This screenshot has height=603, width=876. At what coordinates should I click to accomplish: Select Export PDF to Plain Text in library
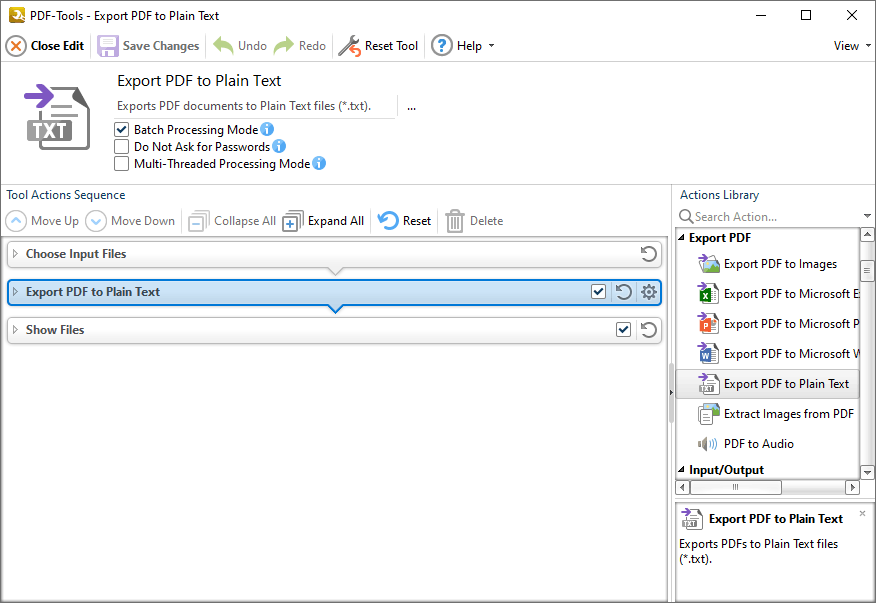coord(768,384)
